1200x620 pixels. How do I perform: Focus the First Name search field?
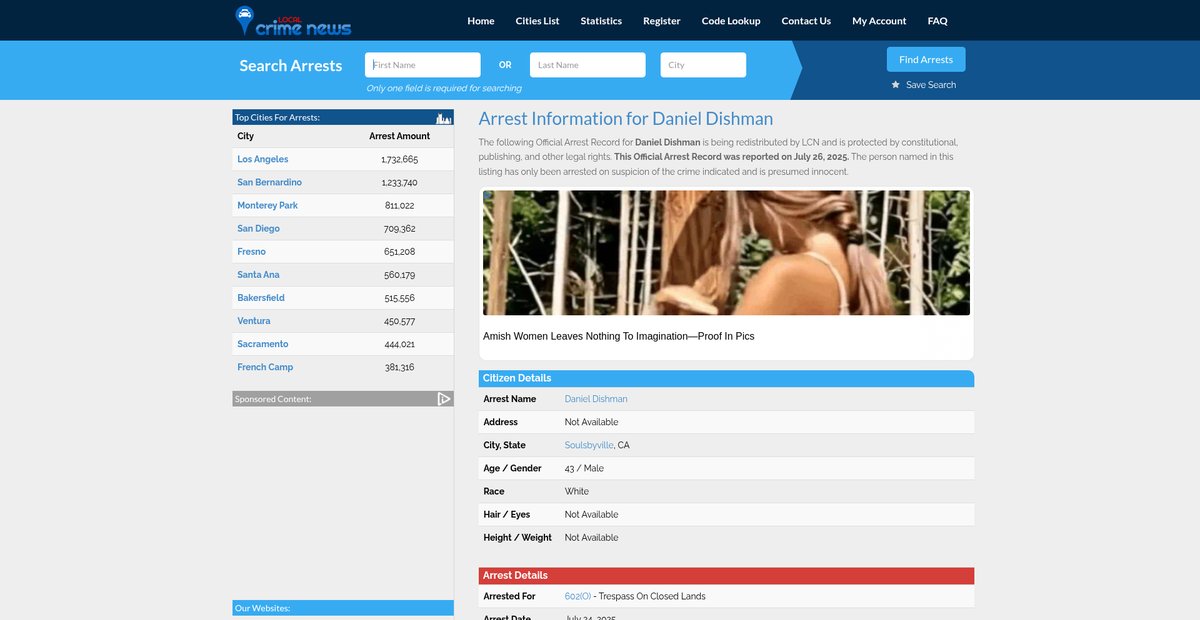tap(423, 65)
